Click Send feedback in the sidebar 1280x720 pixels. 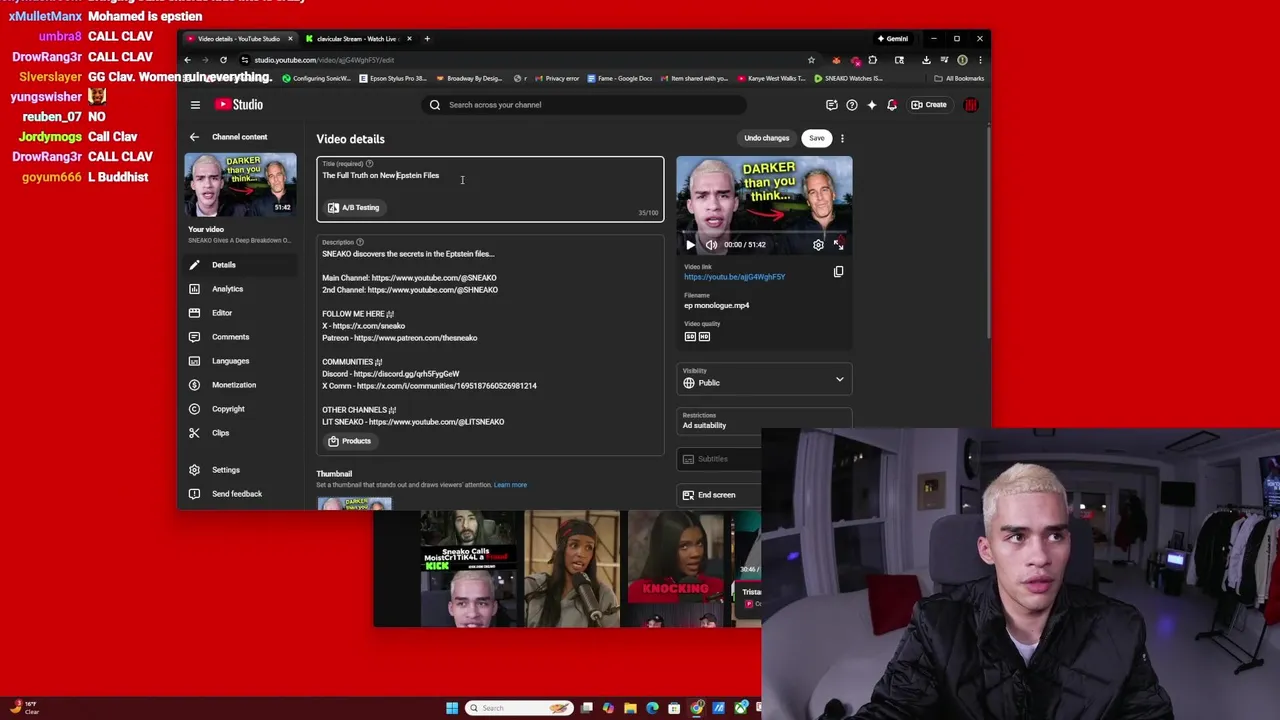(x=240, y=494)
